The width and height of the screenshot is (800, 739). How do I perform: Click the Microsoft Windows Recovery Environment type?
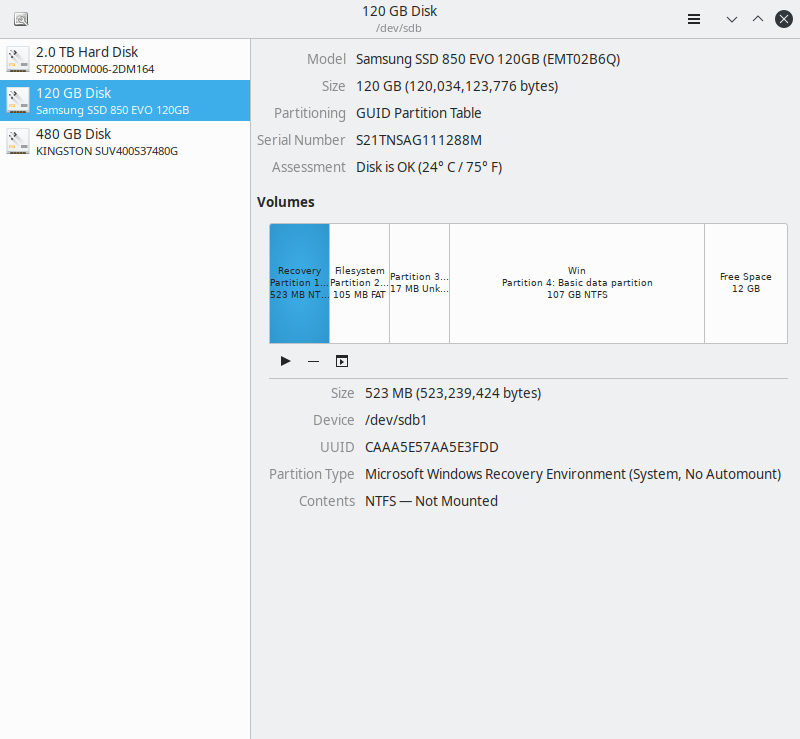coord(573,475)
